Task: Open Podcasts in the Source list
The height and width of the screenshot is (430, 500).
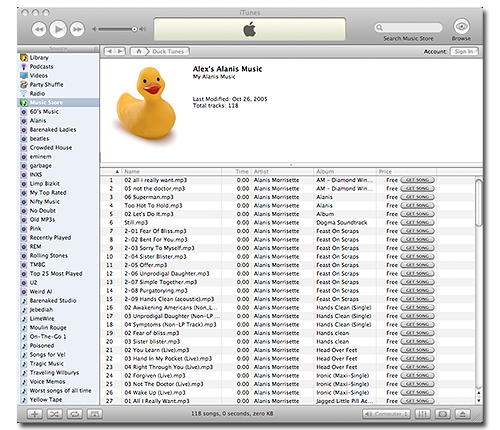Action: point(58,67)
